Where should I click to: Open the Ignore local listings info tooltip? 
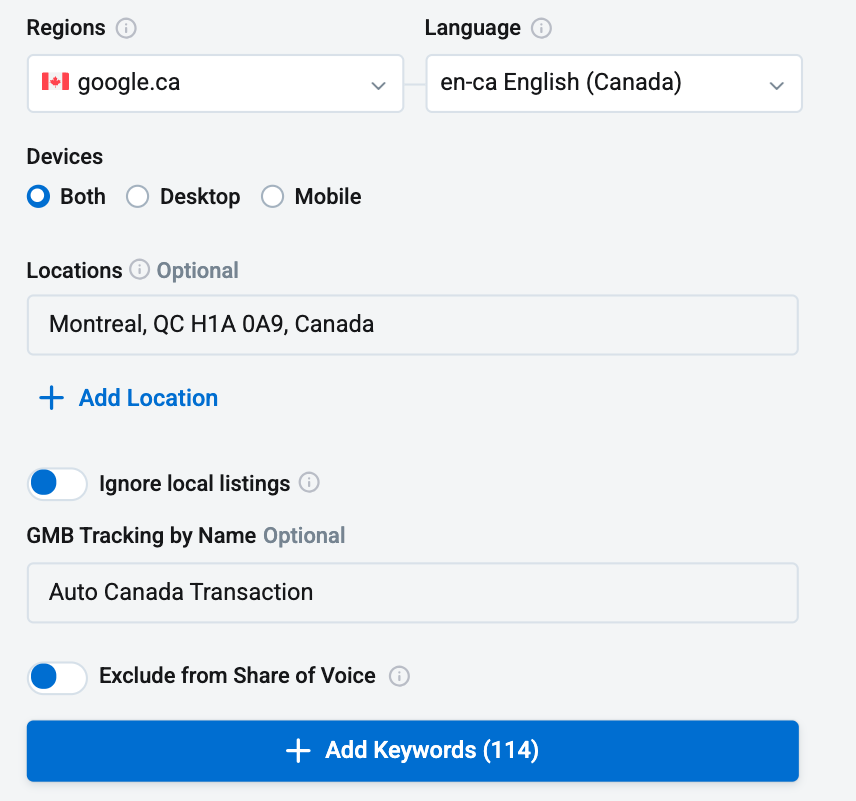[309, 483]
